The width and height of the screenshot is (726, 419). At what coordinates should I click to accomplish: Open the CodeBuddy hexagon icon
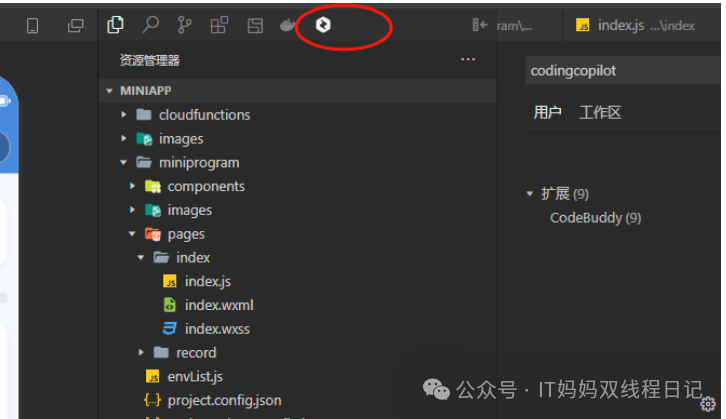click(323, 25)
